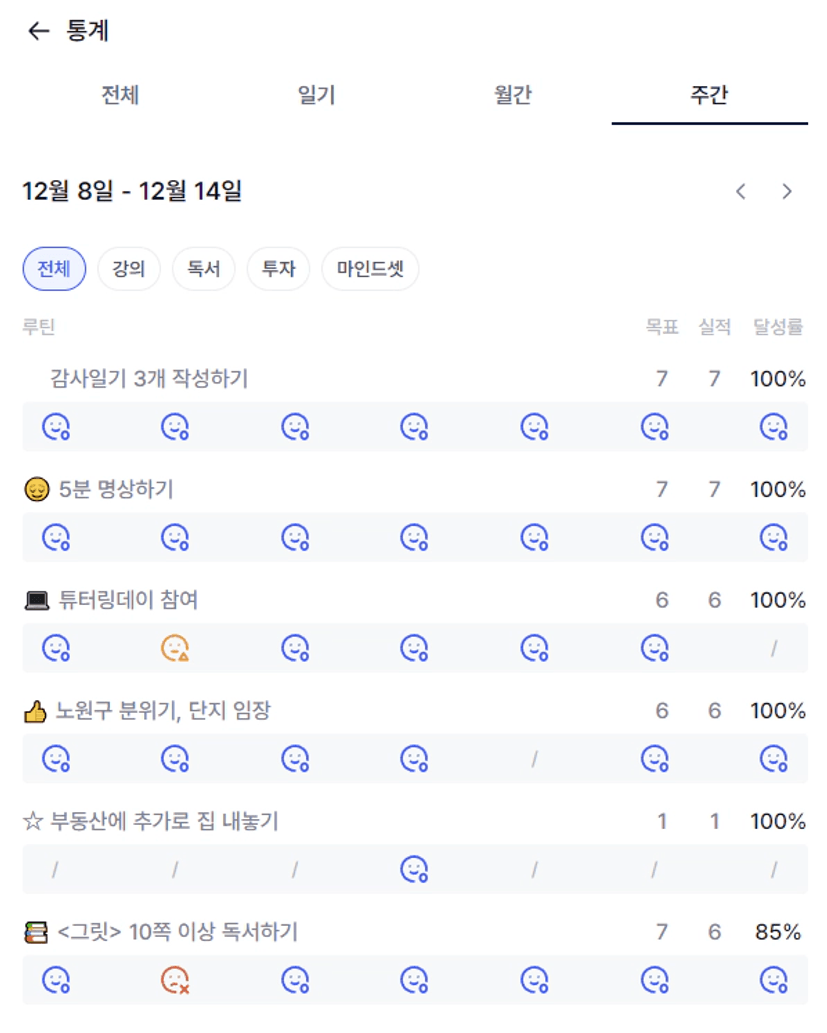Click the 12월 8일 - 12월 14일 date range

132,191
